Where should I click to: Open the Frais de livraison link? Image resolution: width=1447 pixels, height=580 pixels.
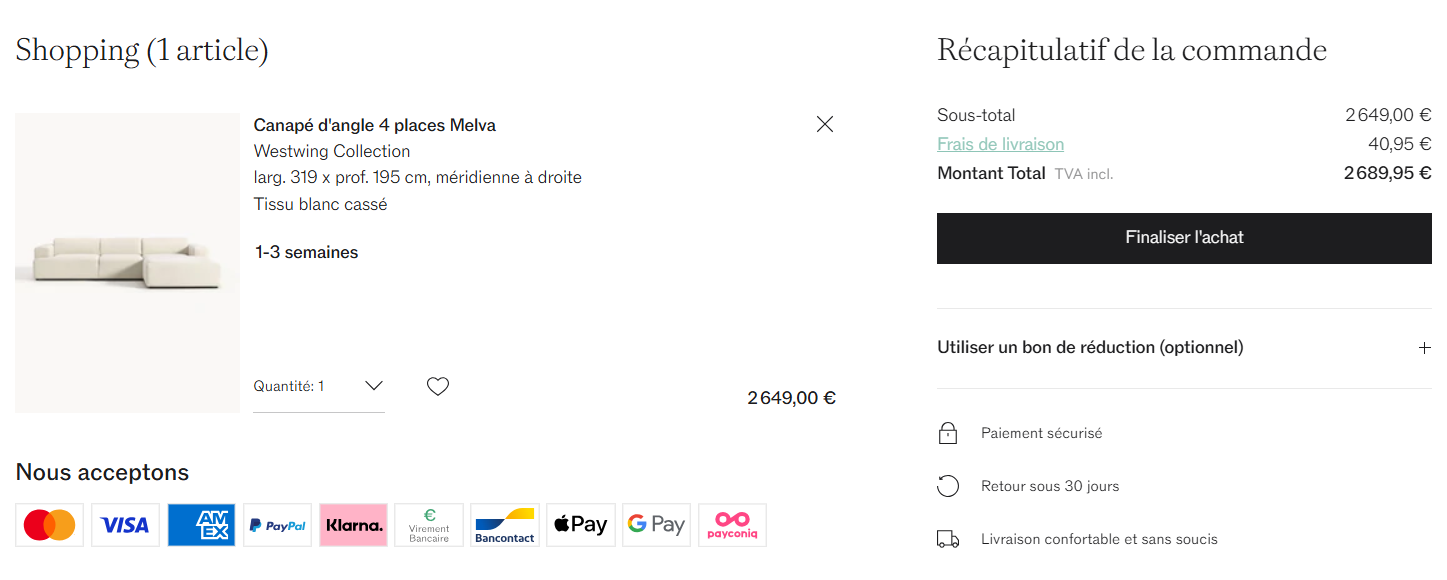(x=1000, y=144)
